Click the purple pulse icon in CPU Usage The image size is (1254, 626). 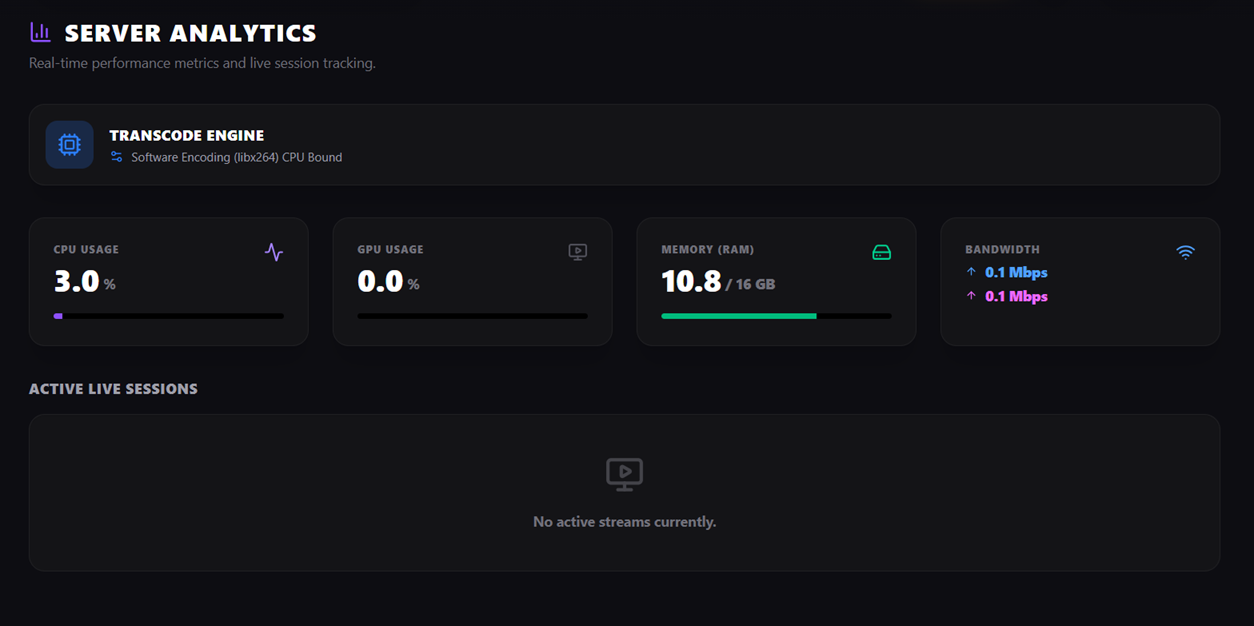pos(274,252)
